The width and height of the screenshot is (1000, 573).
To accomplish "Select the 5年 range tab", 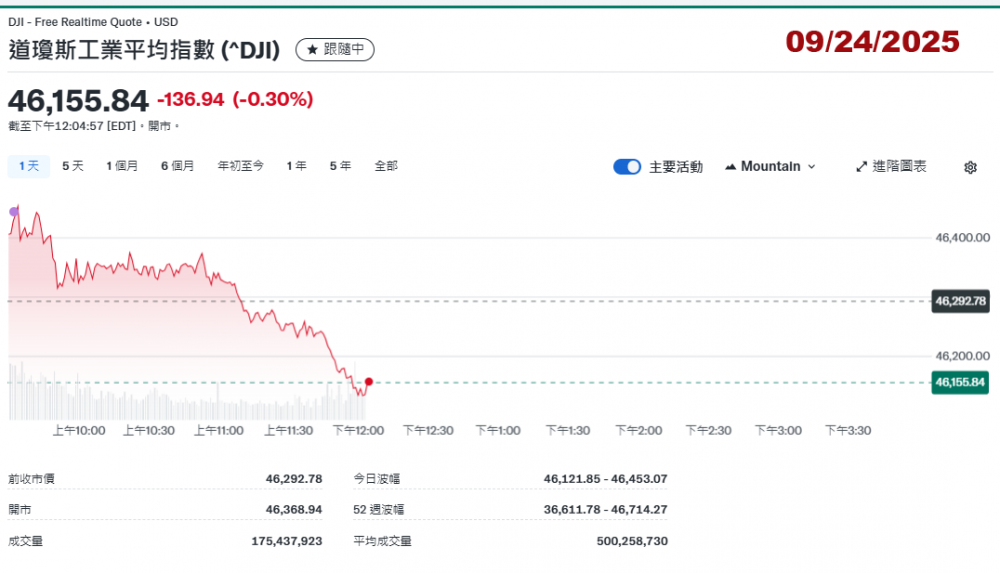I will [340, 166].
